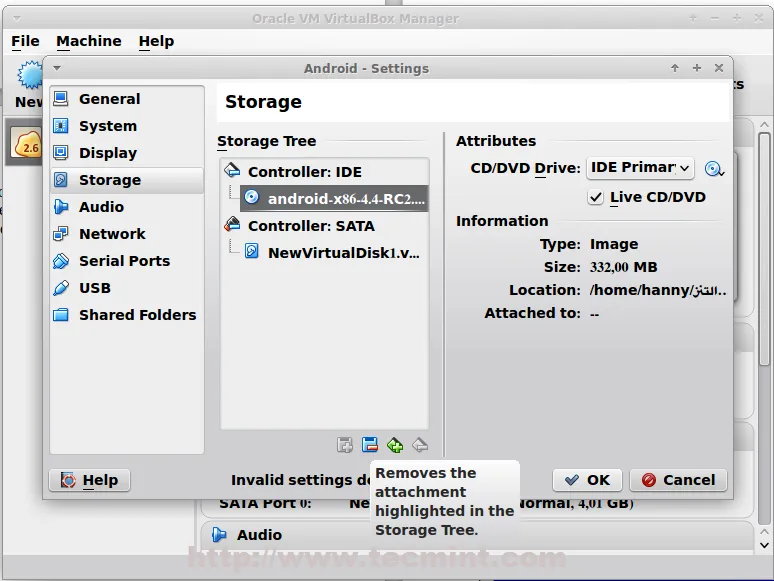774x581 pixels.
Task: Open the Machine menu
Action: point(88,41)
